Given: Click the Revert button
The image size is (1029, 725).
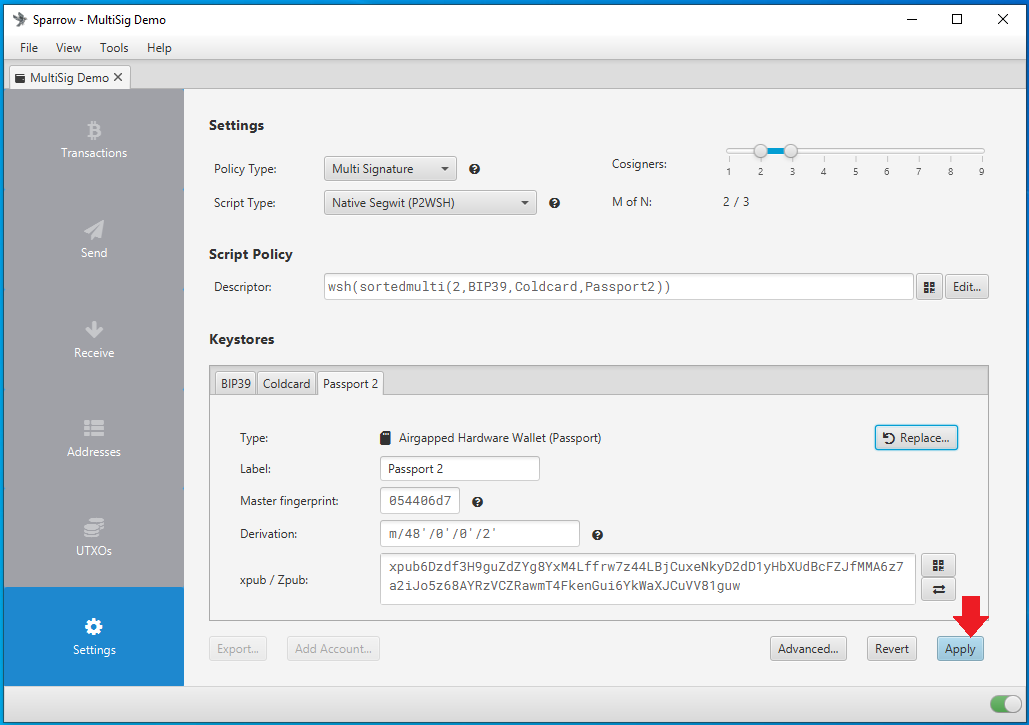Looking at the screenshot, I should point(892,649).
